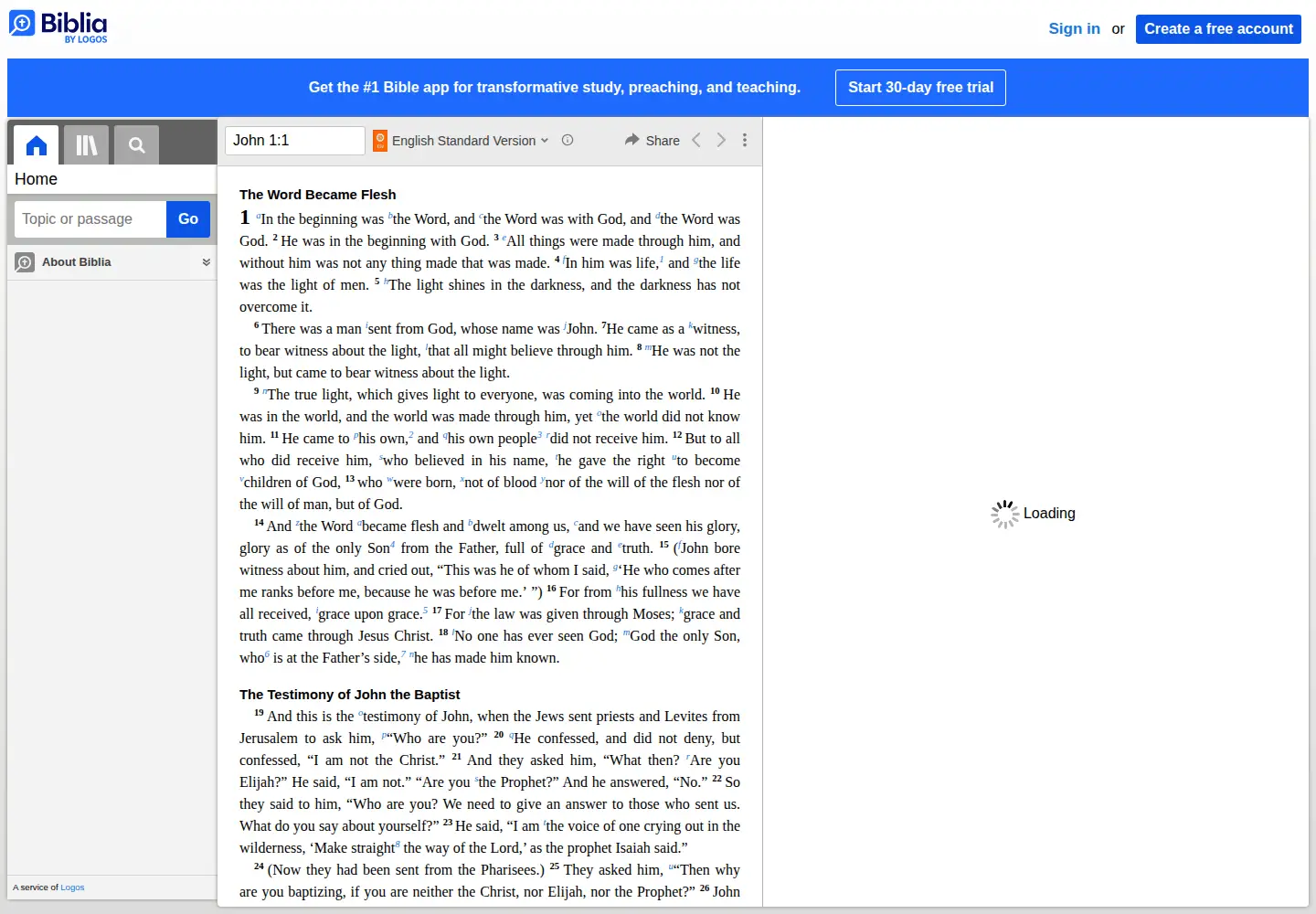Start the 30-day free trial

(920, 88)
